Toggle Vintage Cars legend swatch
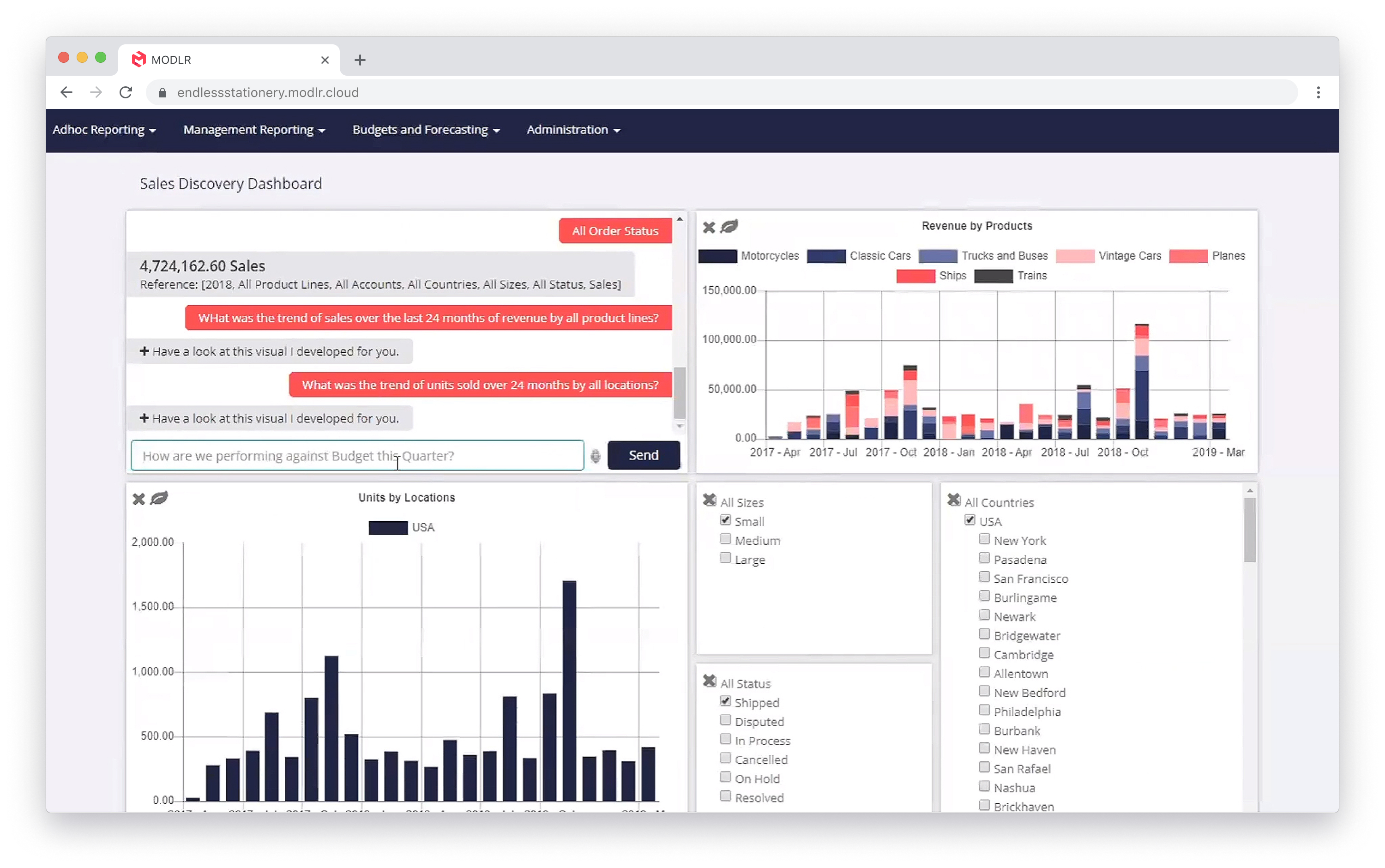Image resolution: width=1385 pixels, height=868 pixels. [1075, 256]
